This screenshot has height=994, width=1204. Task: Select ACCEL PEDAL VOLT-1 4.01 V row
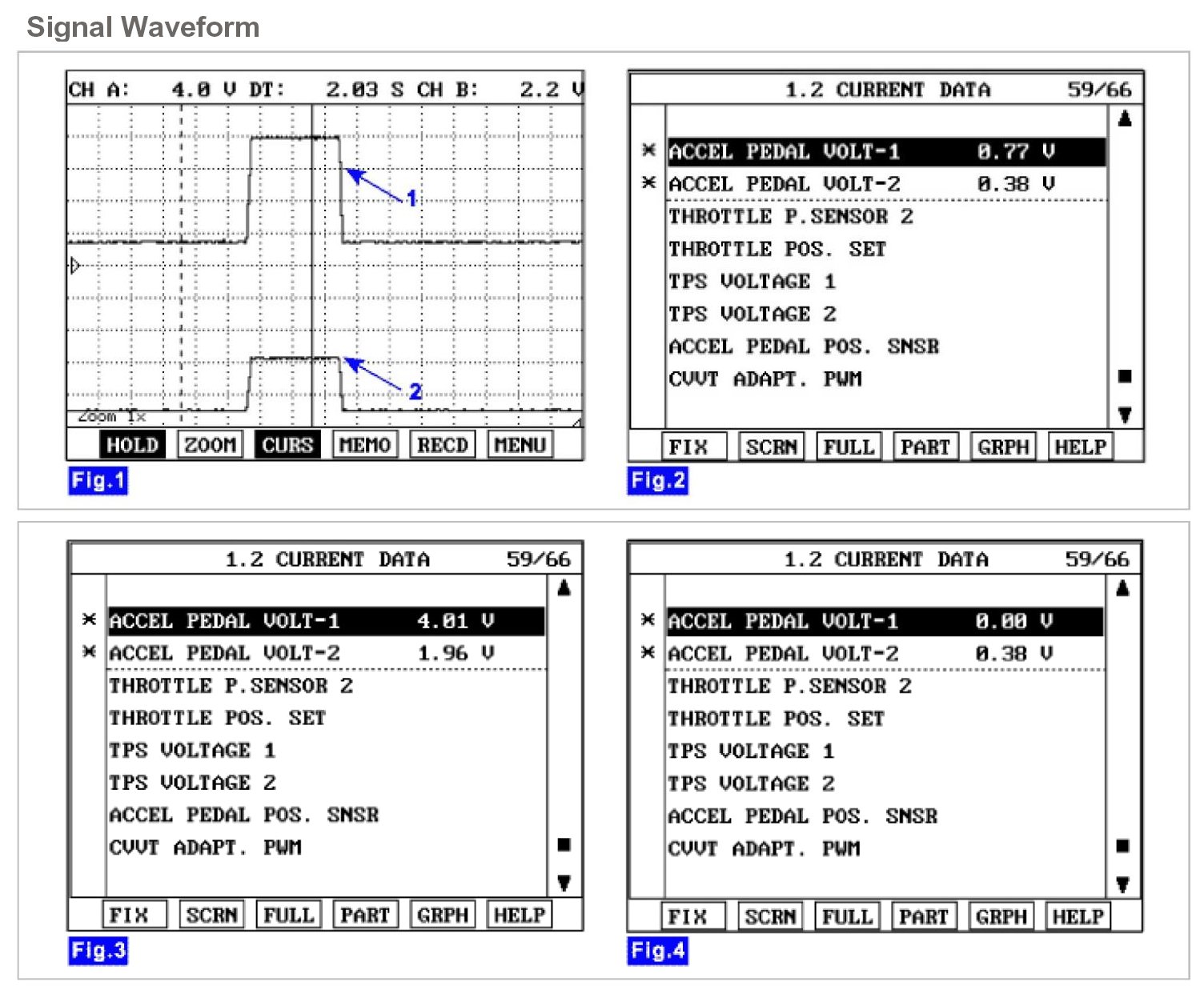tap(327, 621)
